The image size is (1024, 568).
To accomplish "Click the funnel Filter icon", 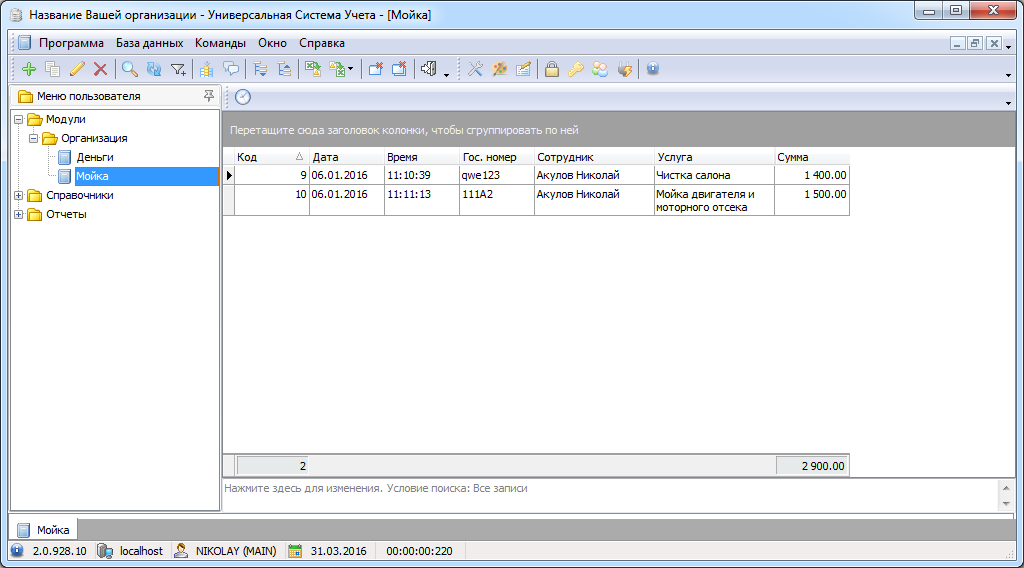I will click(178, 69).
